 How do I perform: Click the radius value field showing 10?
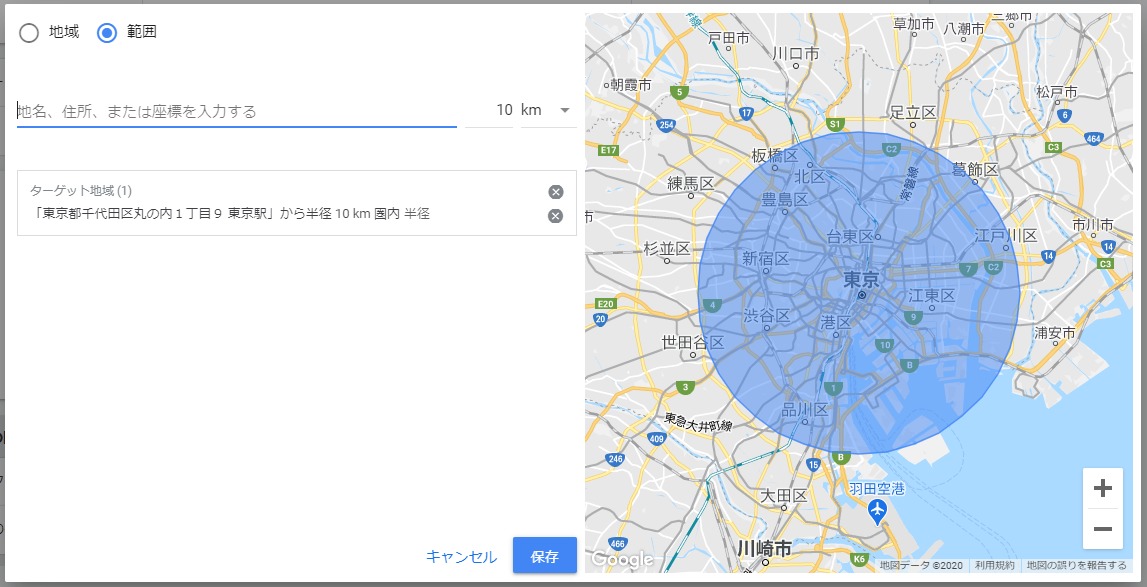490,110
